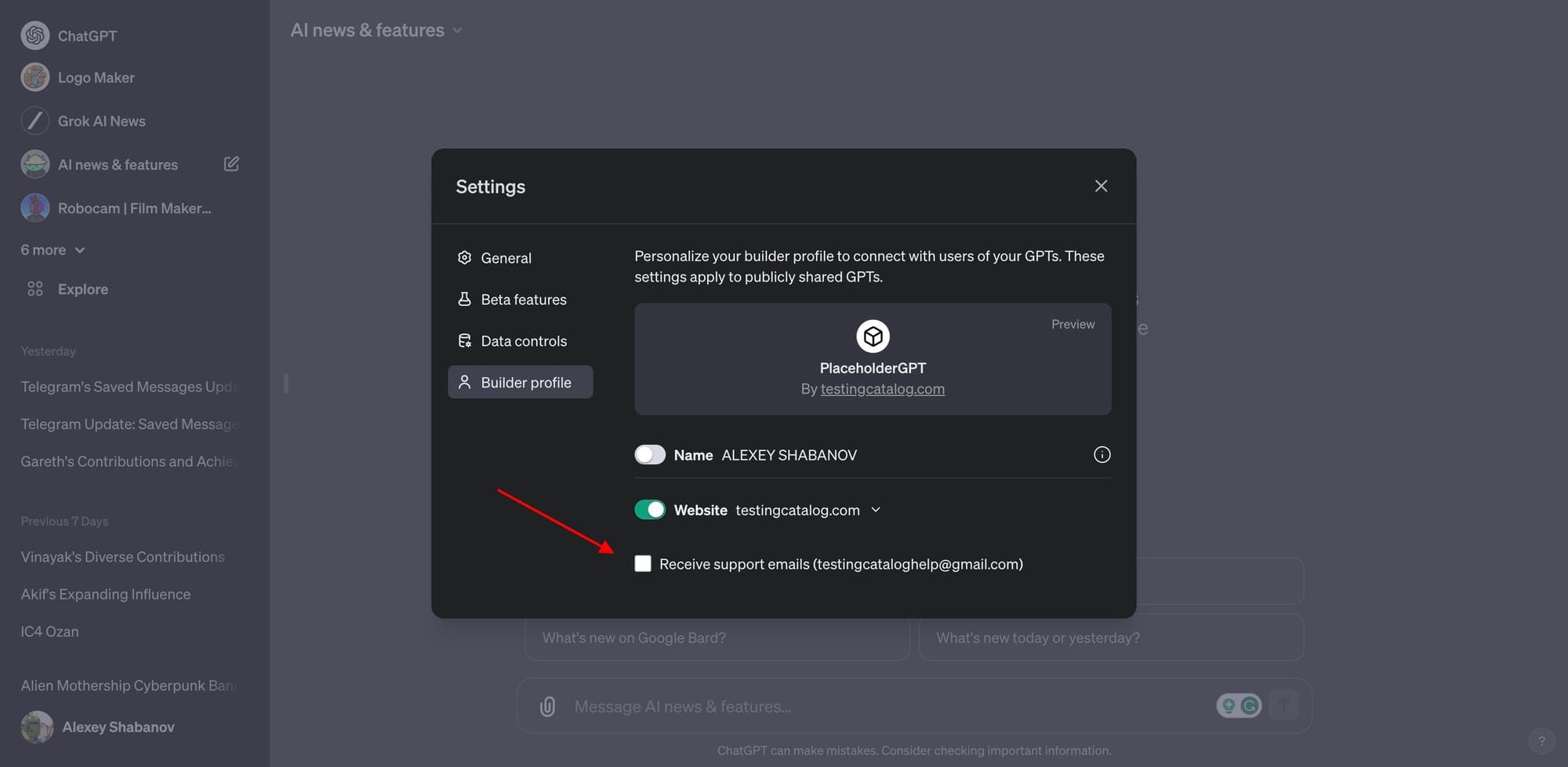Open the testingcatalog.com link in preview
This screenshot has height=767, width=1568.
[x=883, y=389]
